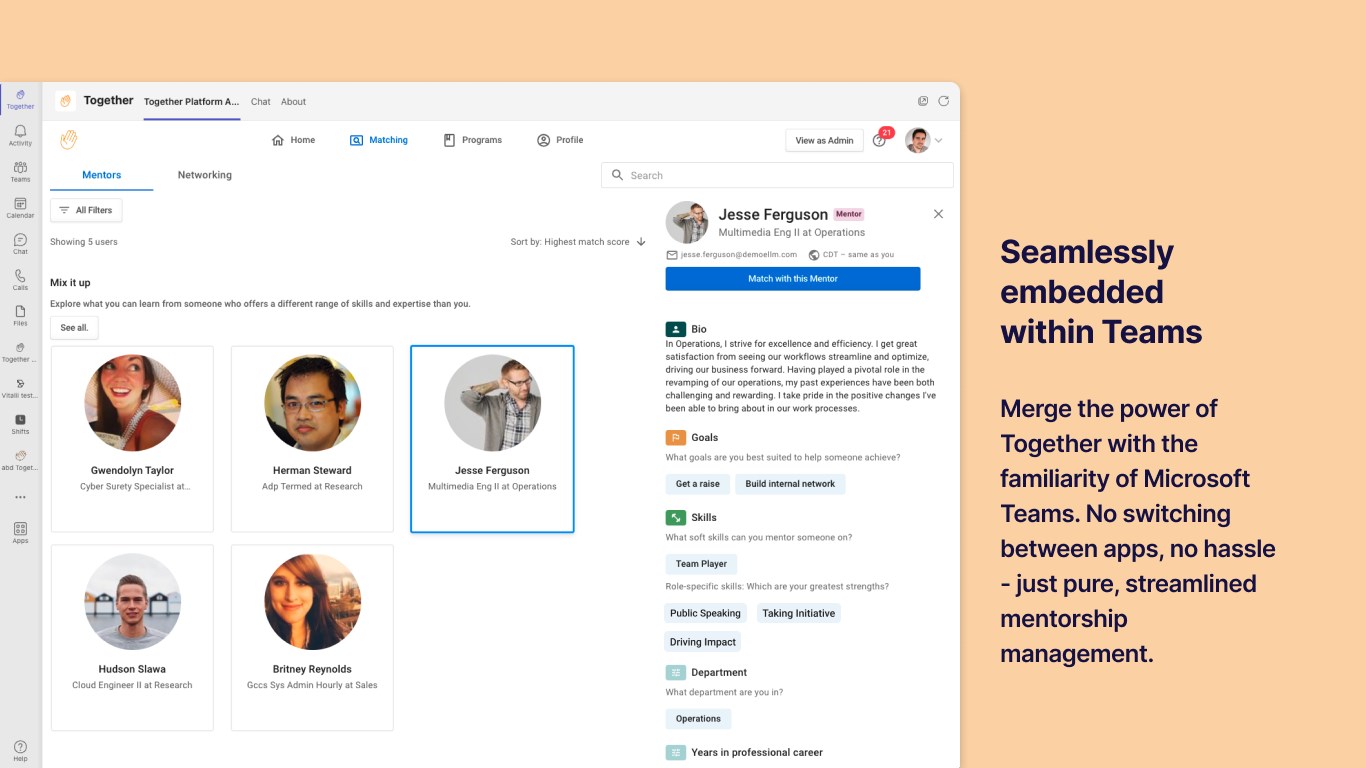Switch to Mentors tab

point(102,175)
